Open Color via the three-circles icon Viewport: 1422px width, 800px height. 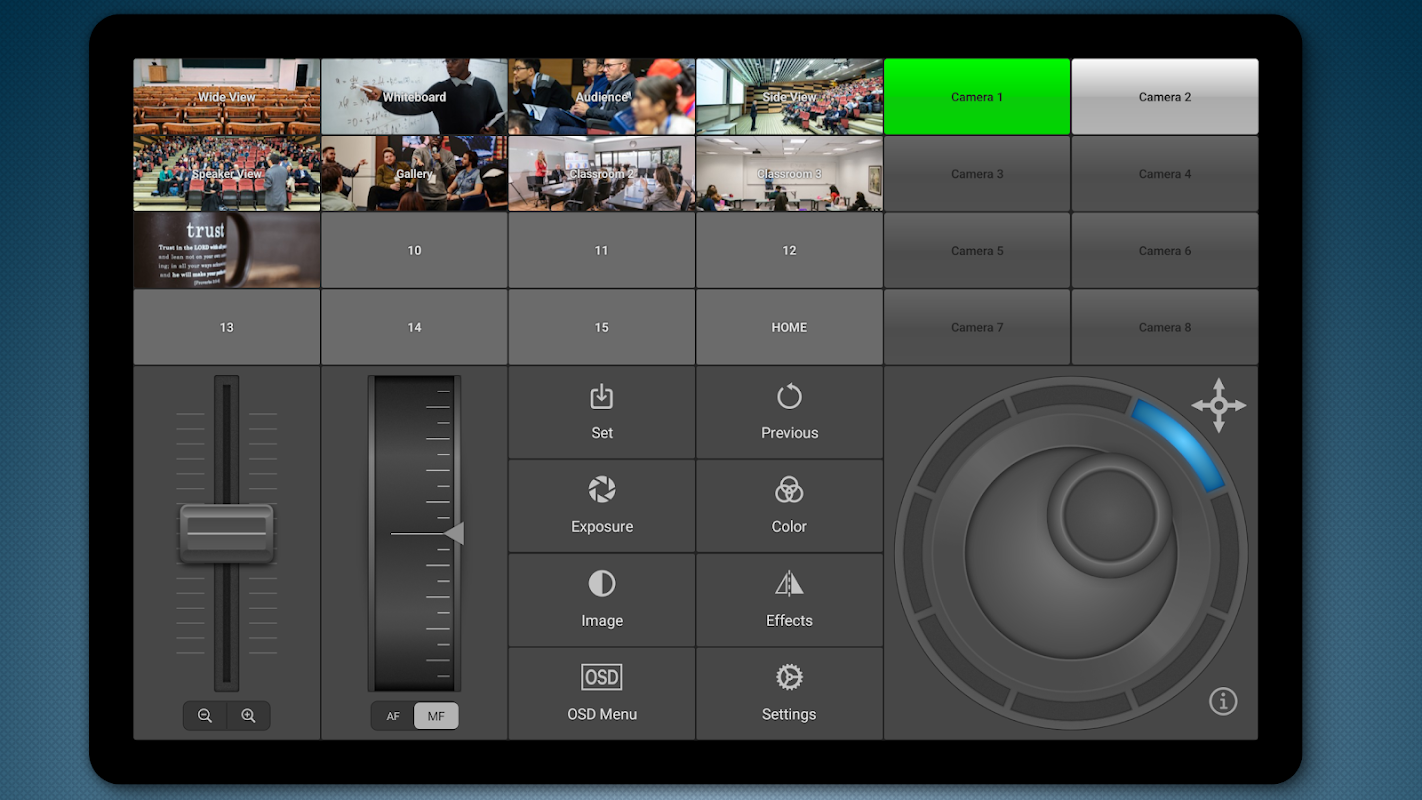789,490
